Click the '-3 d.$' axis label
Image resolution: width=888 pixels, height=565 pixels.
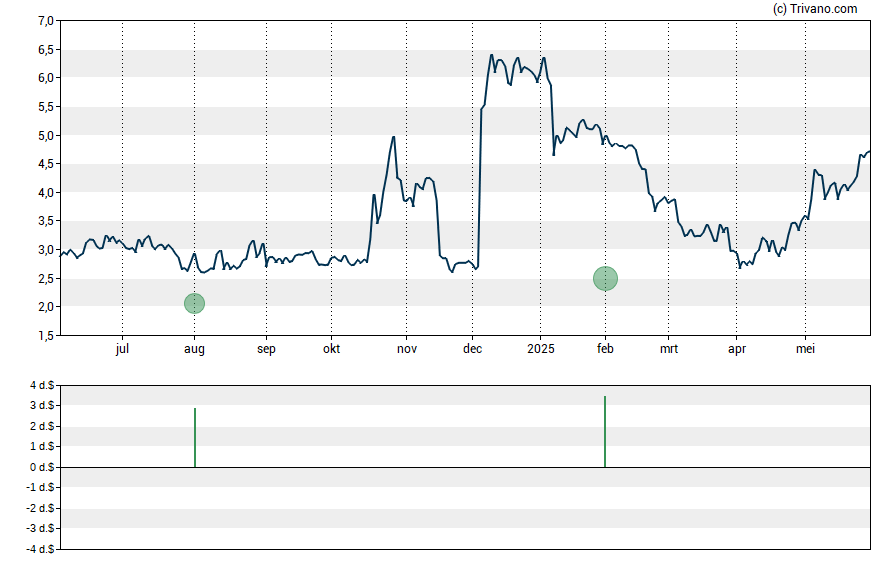coord(40,528)
